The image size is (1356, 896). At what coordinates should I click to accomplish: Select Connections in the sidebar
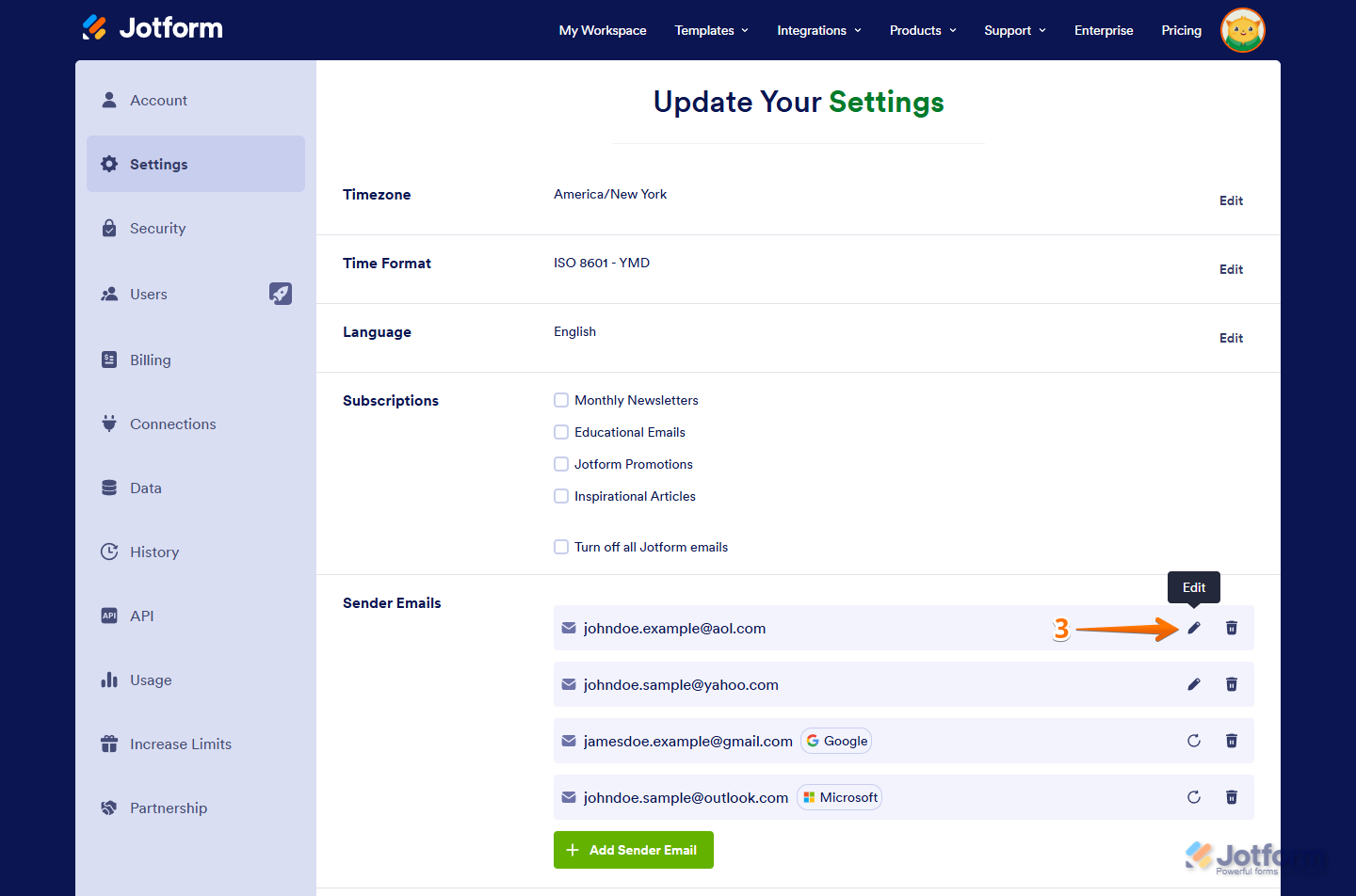196,424
